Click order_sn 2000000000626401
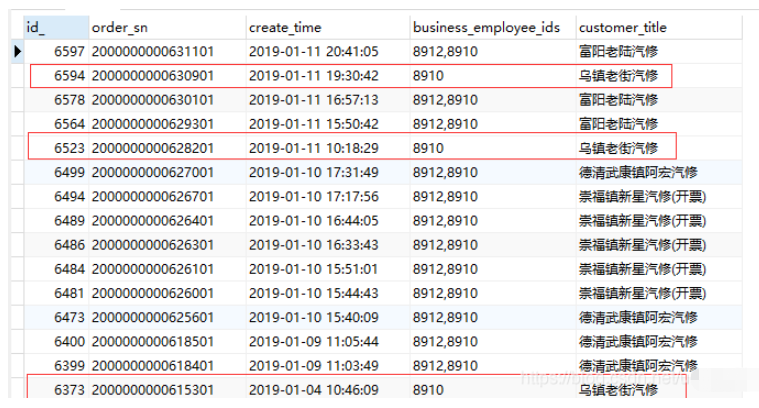Image resolution: width=759 pixels, height=408 pixels. pos(152,221)
